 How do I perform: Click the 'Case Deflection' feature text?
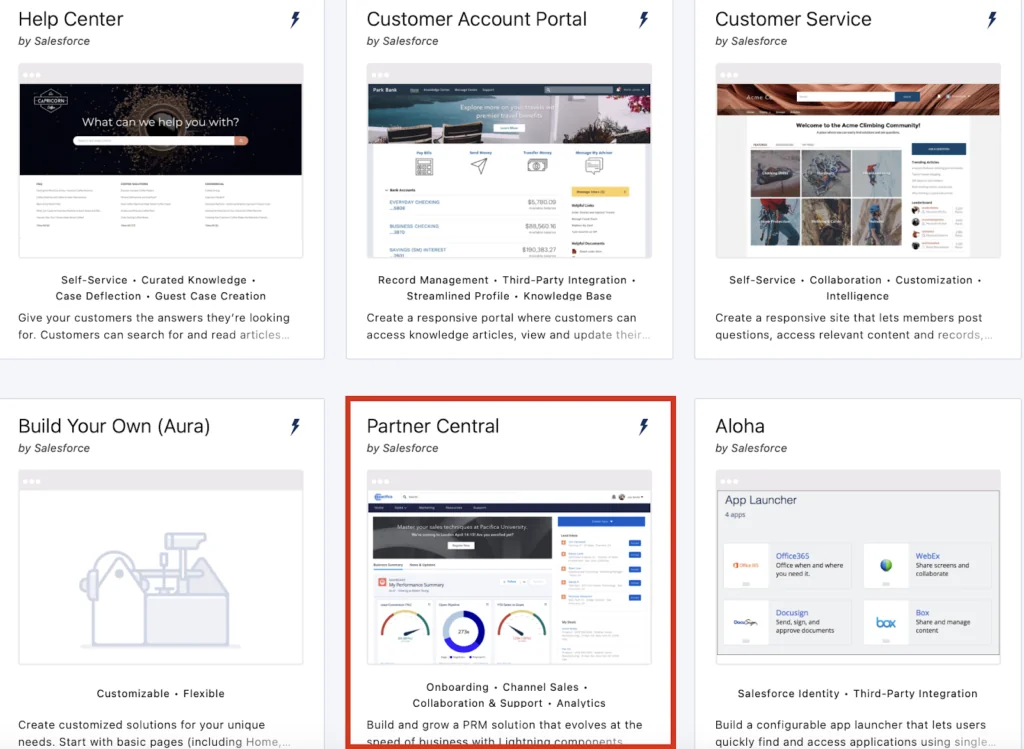pos(98,296)
